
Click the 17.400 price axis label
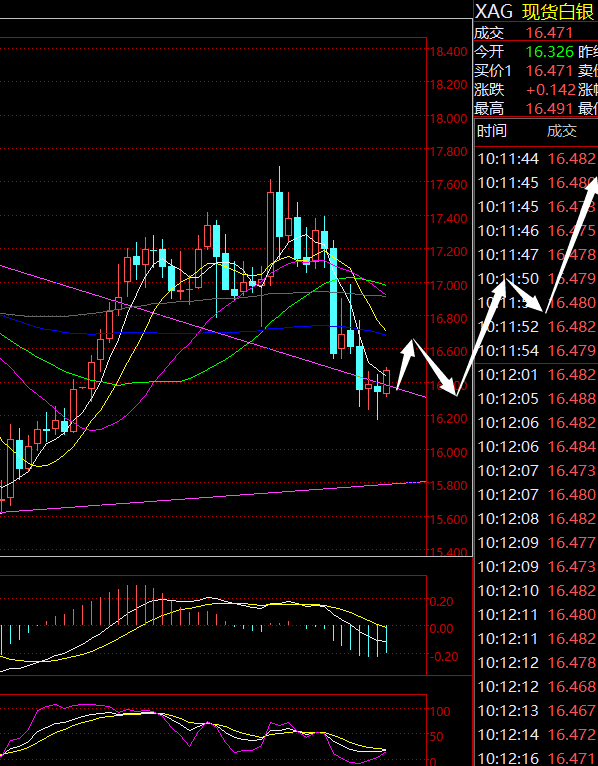pos(448,218)
